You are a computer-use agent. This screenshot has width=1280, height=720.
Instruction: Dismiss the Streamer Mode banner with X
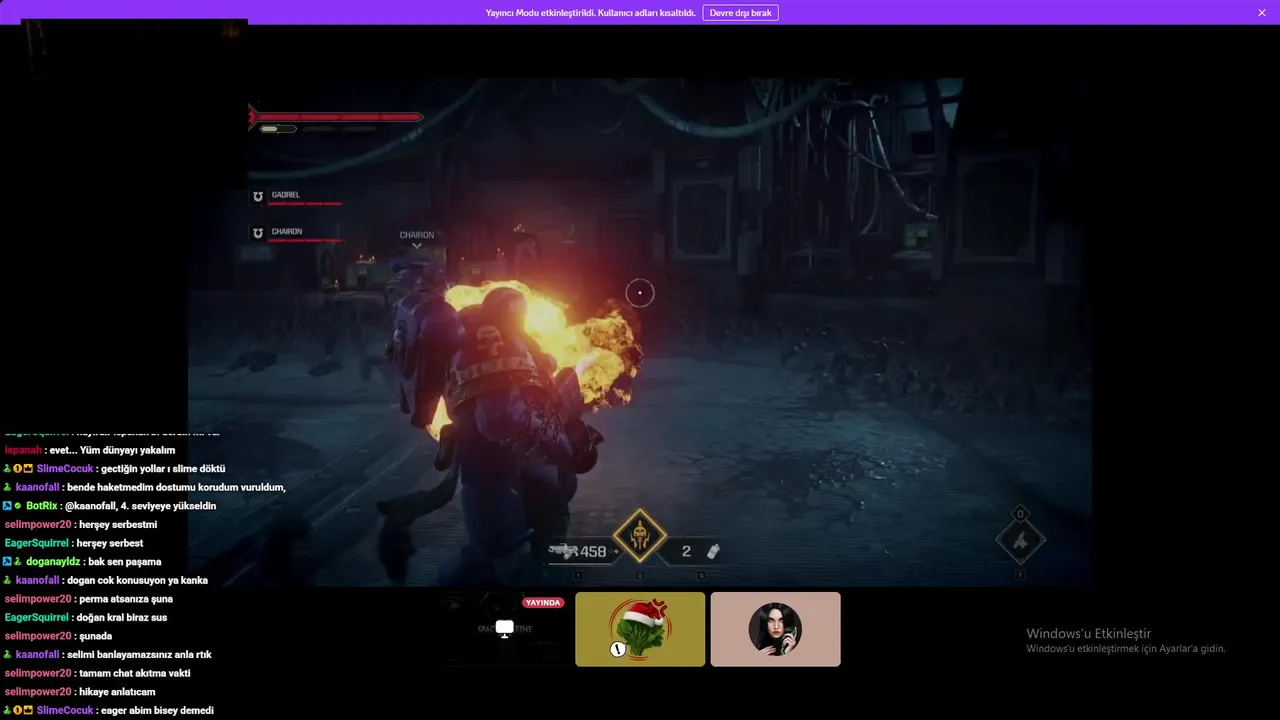pyautogui.click(x=1262, y=13)
